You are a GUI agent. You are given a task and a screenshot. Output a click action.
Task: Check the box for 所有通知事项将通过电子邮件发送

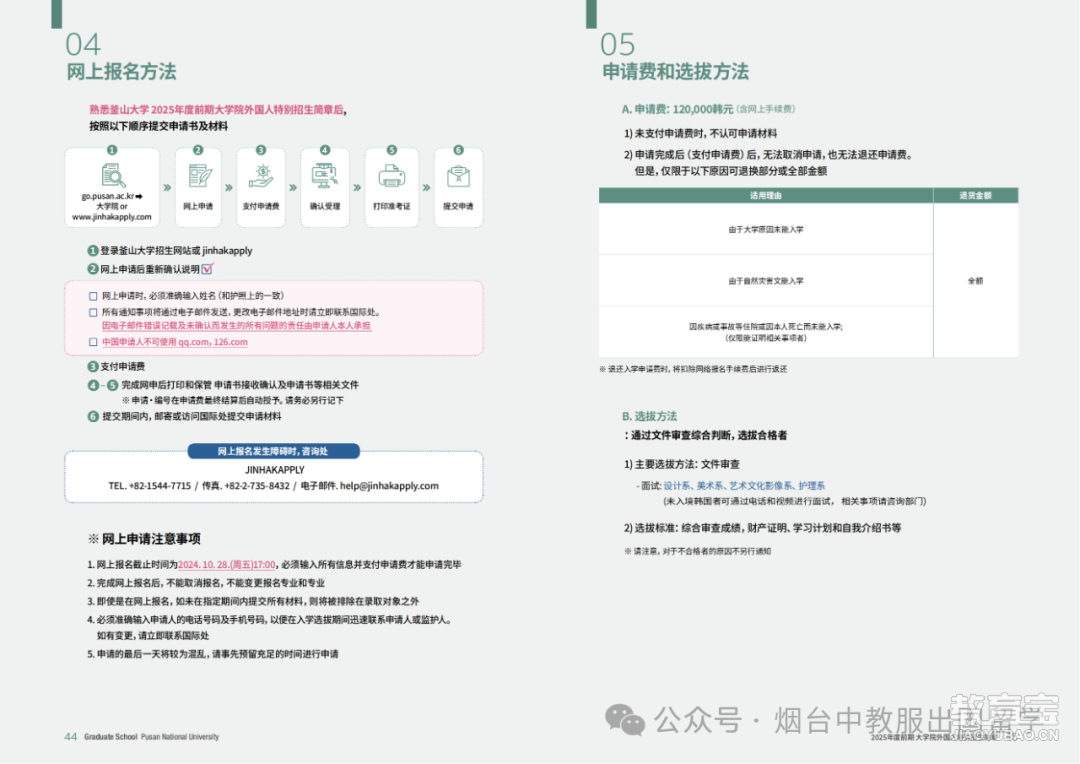click(93, 313)
